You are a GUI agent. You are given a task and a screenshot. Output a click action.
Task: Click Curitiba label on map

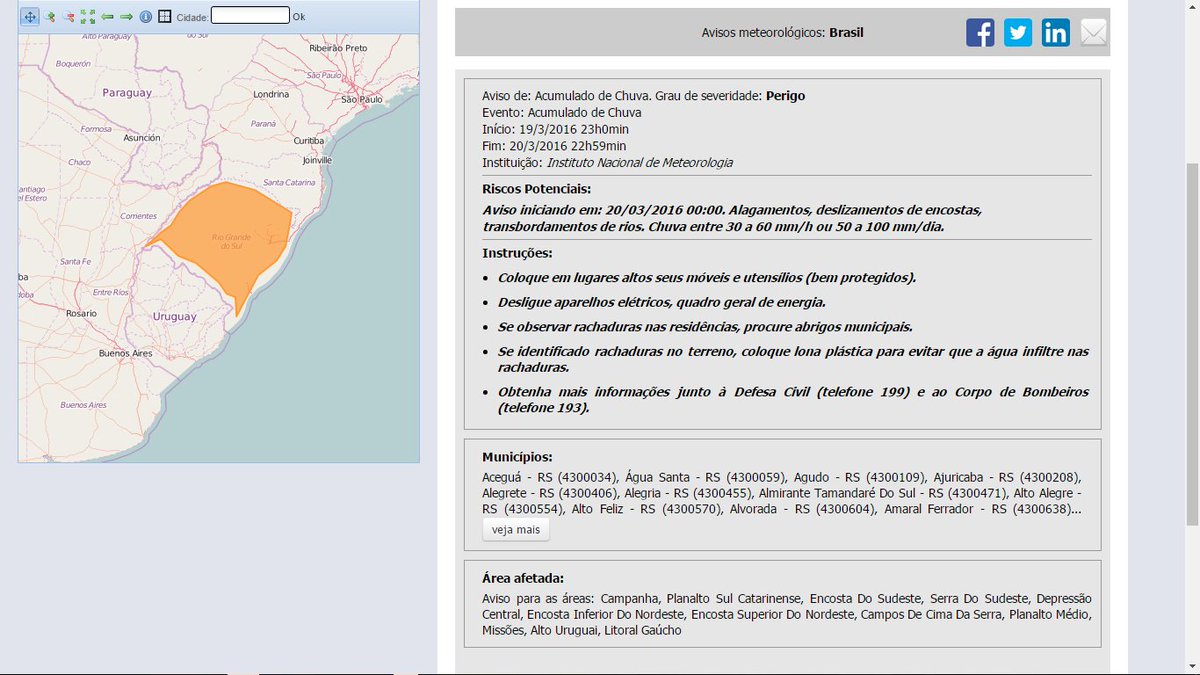tap(309, 141)
